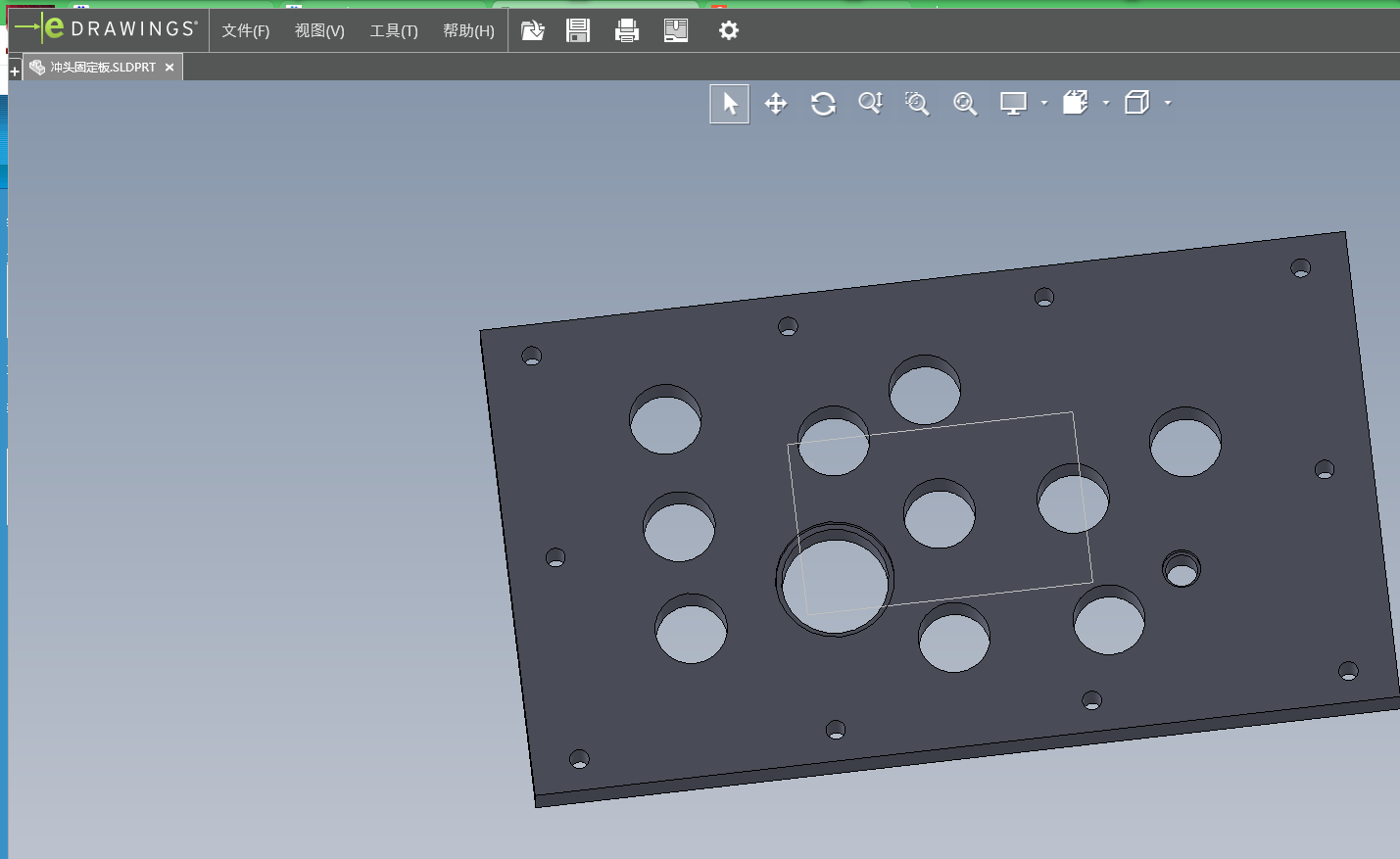Click the Open file folder icon
1400x859 pixels.
point(532,30)
